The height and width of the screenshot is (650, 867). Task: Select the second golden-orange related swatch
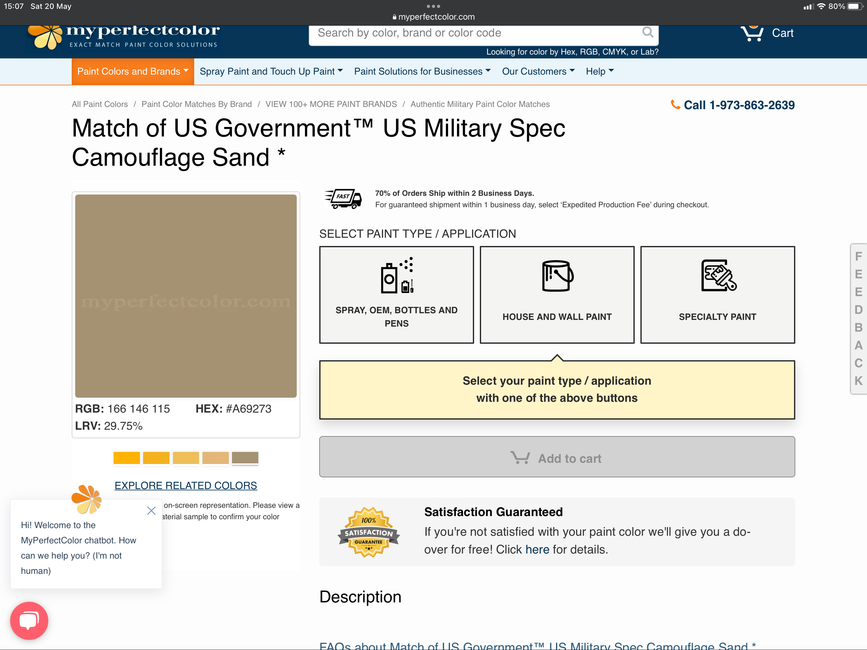coord(156,458)
